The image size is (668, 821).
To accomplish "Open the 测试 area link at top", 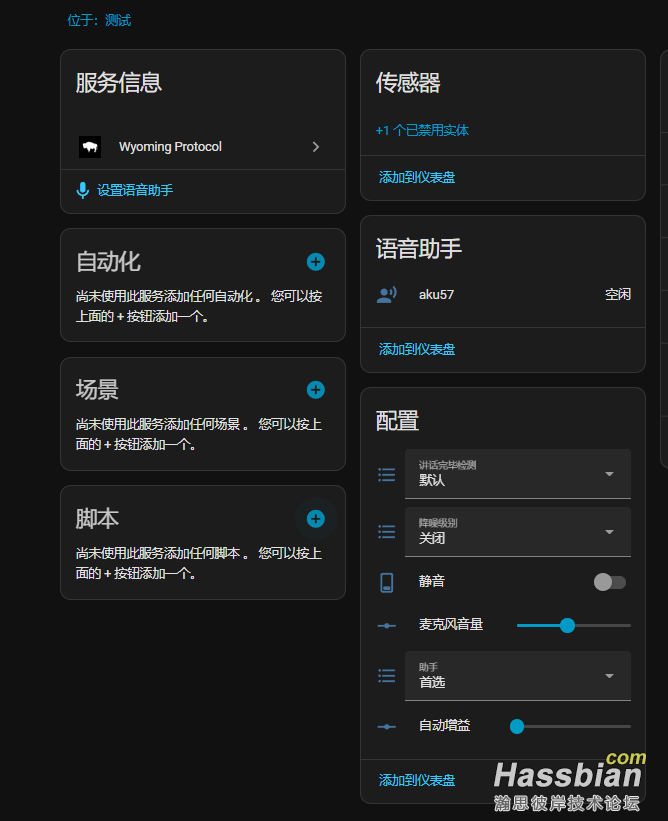I will (x=118, y=20).
